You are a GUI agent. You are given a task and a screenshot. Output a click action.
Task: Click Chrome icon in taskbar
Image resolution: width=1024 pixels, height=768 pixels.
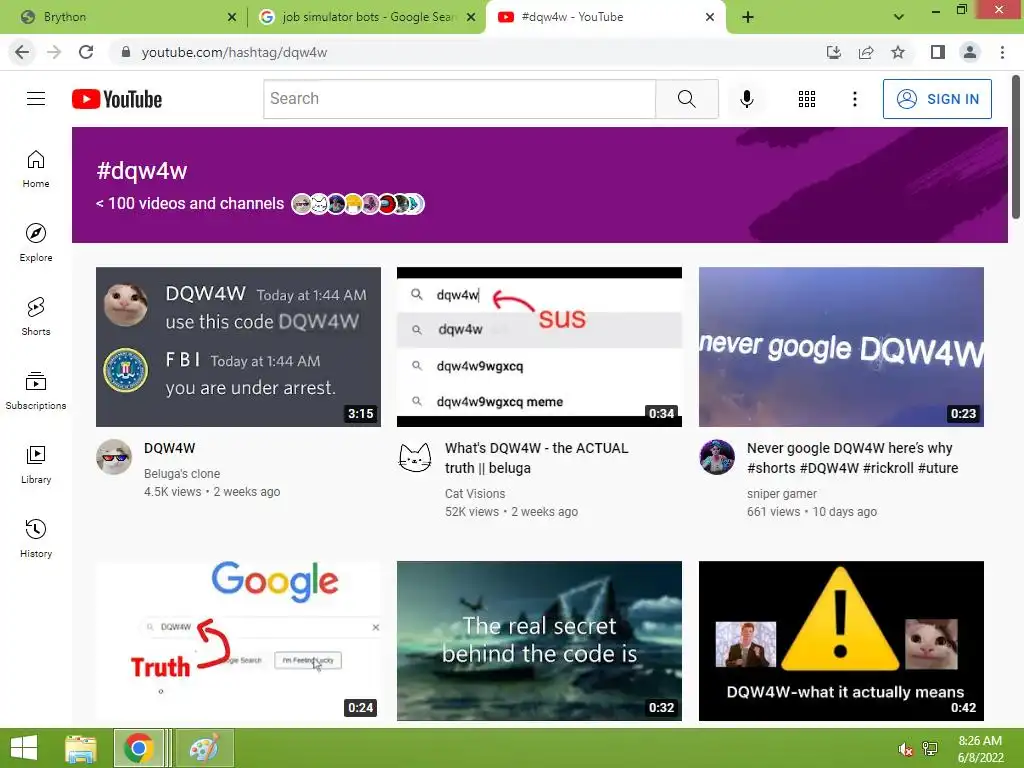(x=138, y=748)
